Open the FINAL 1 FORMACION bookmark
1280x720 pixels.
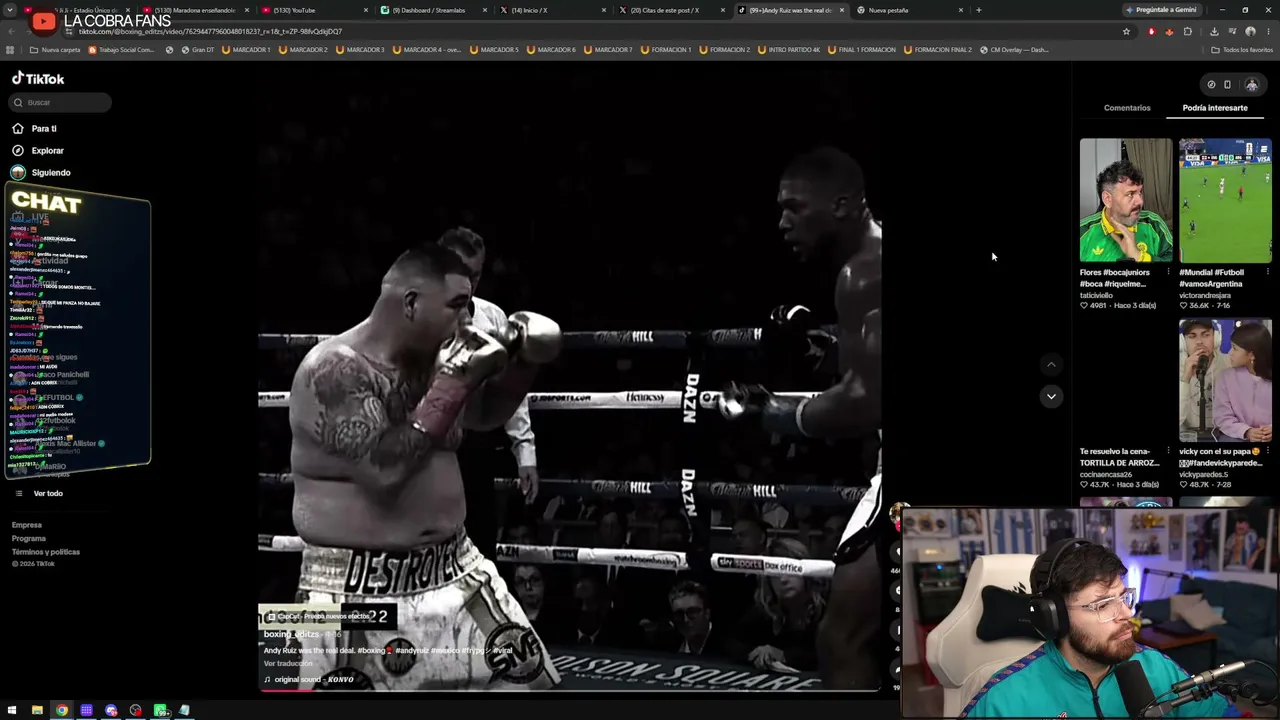click(862, 50)
